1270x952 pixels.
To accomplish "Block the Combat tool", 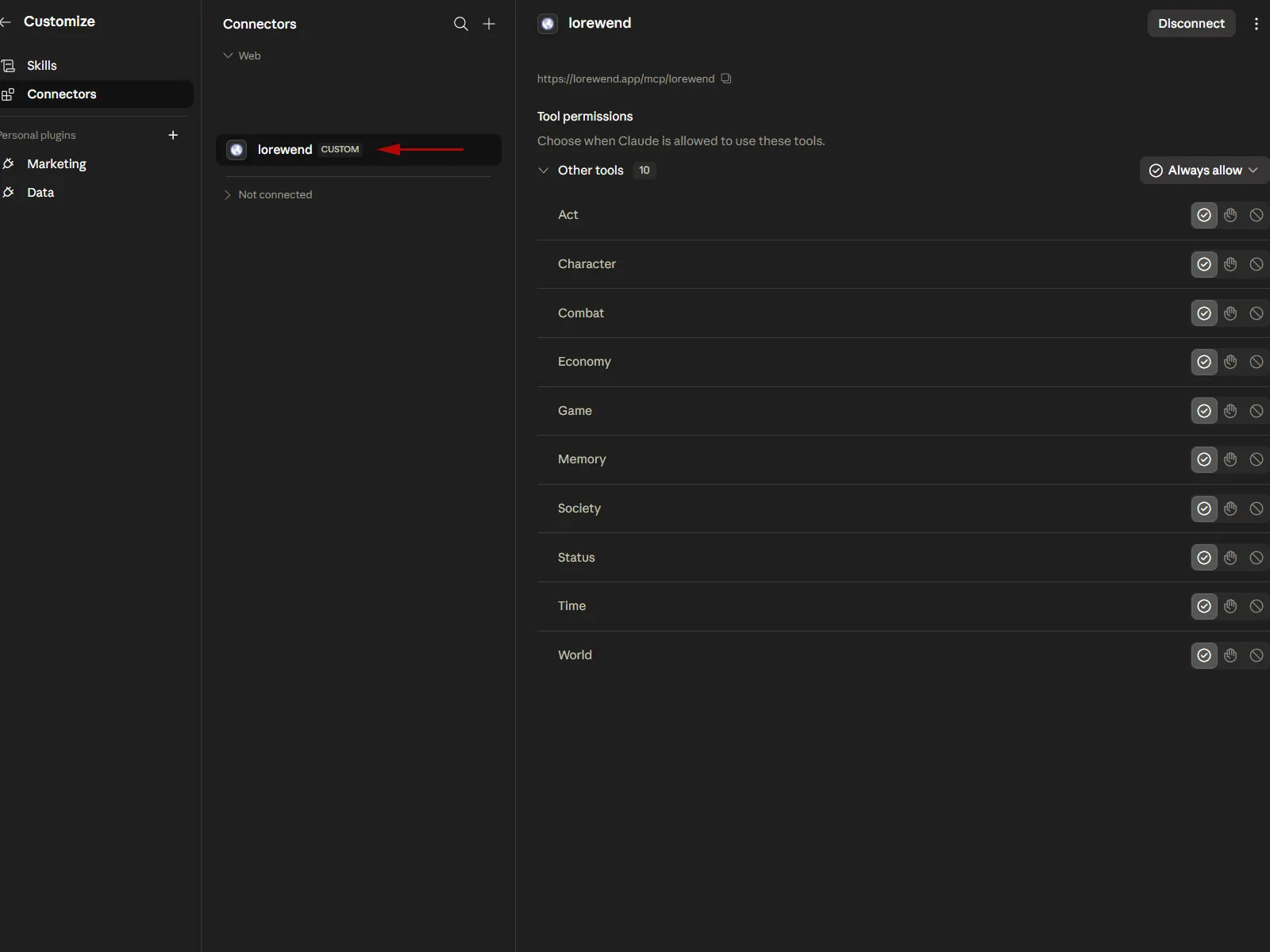I will coord(1257,313).
